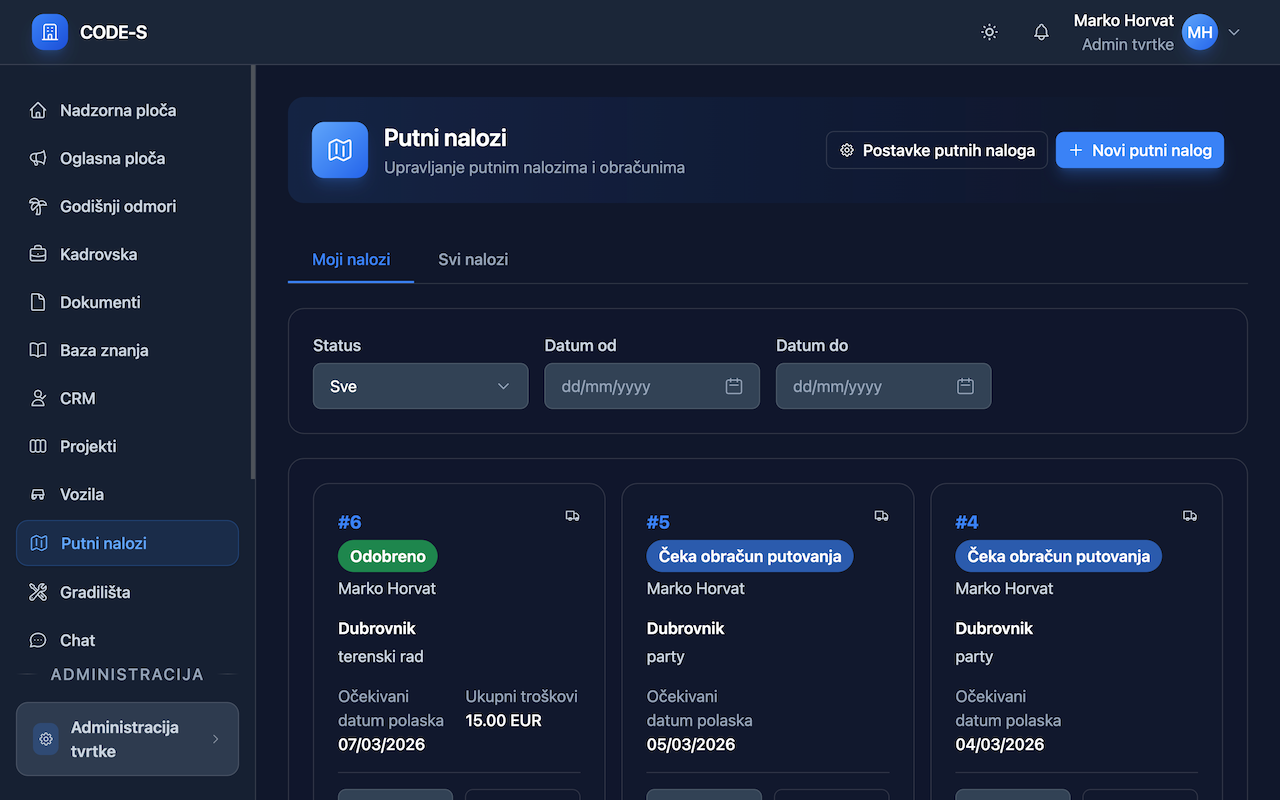Click the map icon beside Putni nalozi heading

340,150
